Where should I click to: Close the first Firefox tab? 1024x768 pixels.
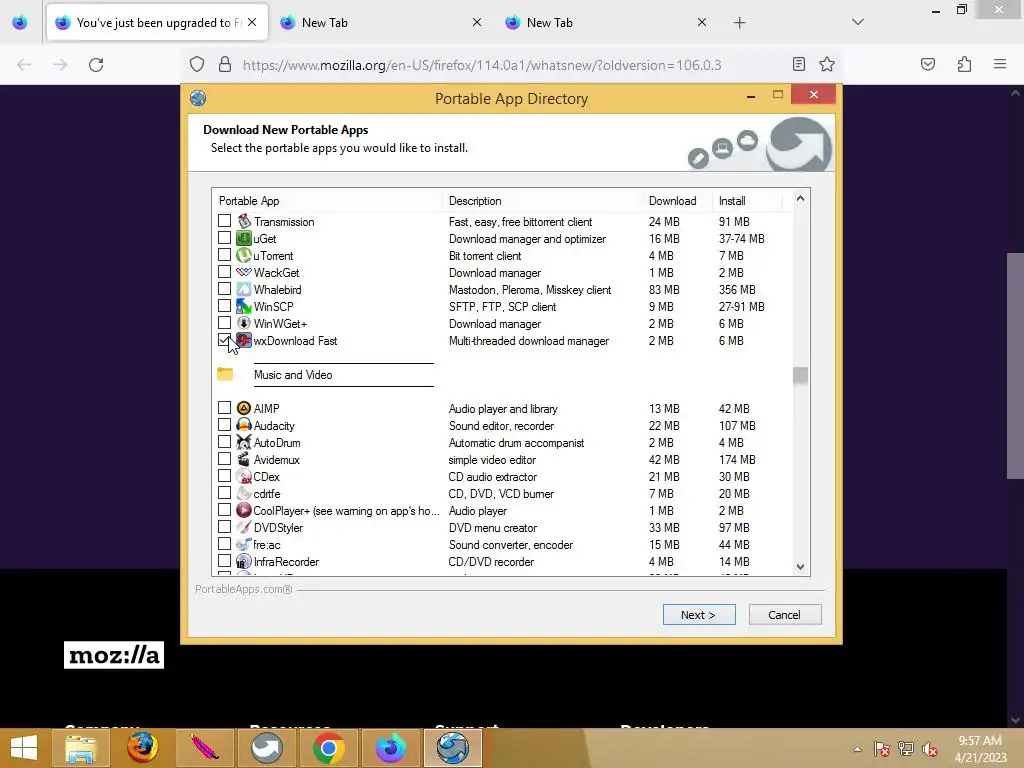pos(252,22)
